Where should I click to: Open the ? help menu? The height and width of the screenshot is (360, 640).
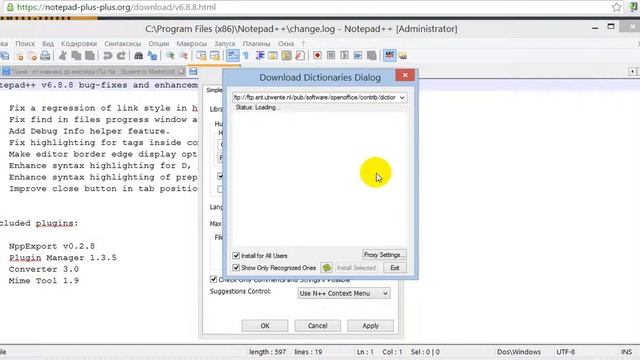point(303,43)
